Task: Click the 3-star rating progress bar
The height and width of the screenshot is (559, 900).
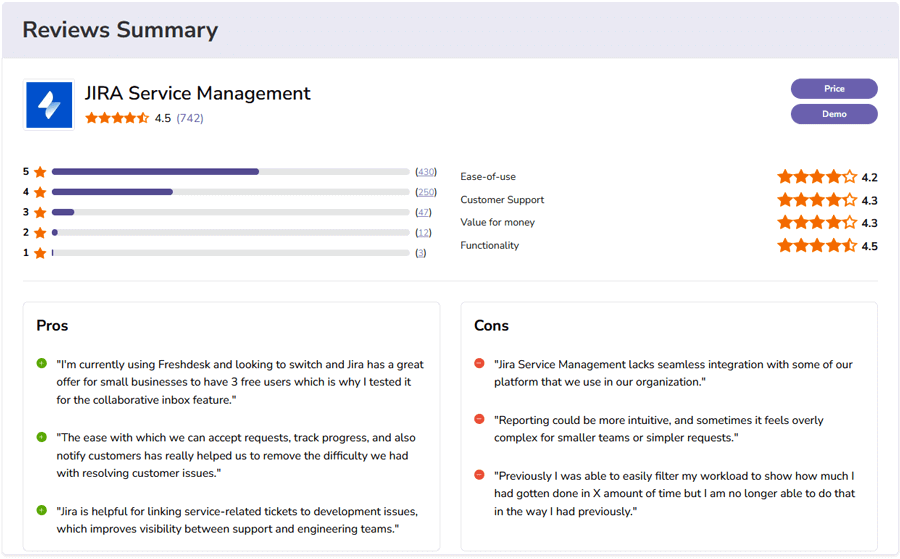Action: point(230,212)
